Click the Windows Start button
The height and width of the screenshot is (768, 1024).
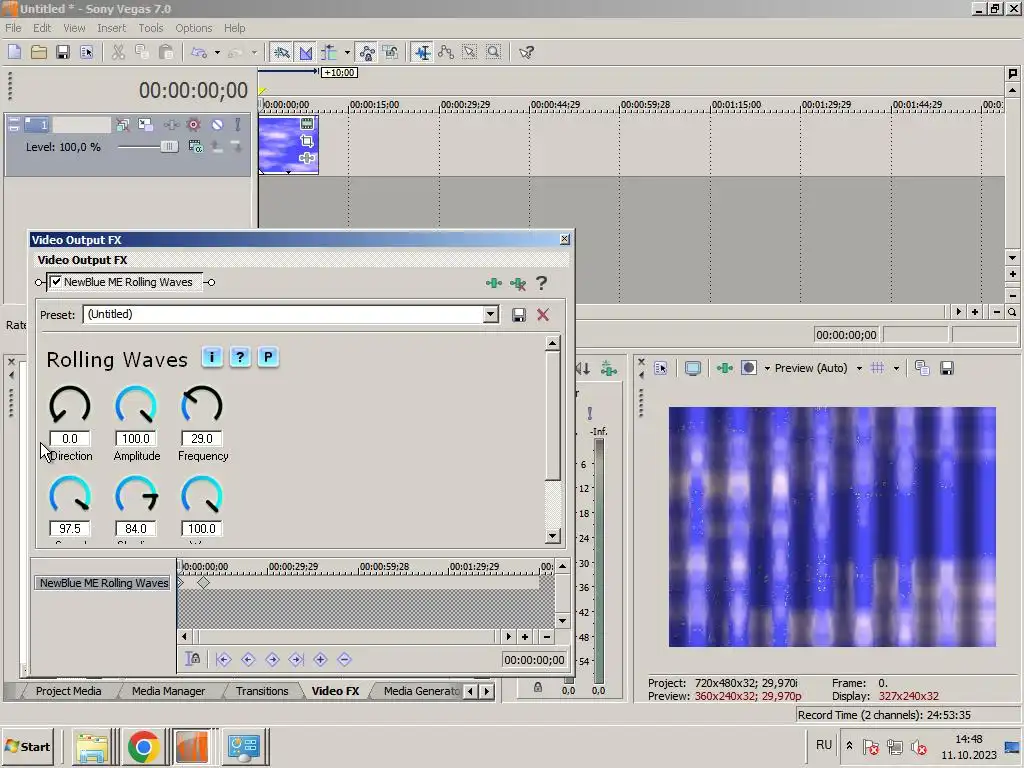tap(27, 746)
